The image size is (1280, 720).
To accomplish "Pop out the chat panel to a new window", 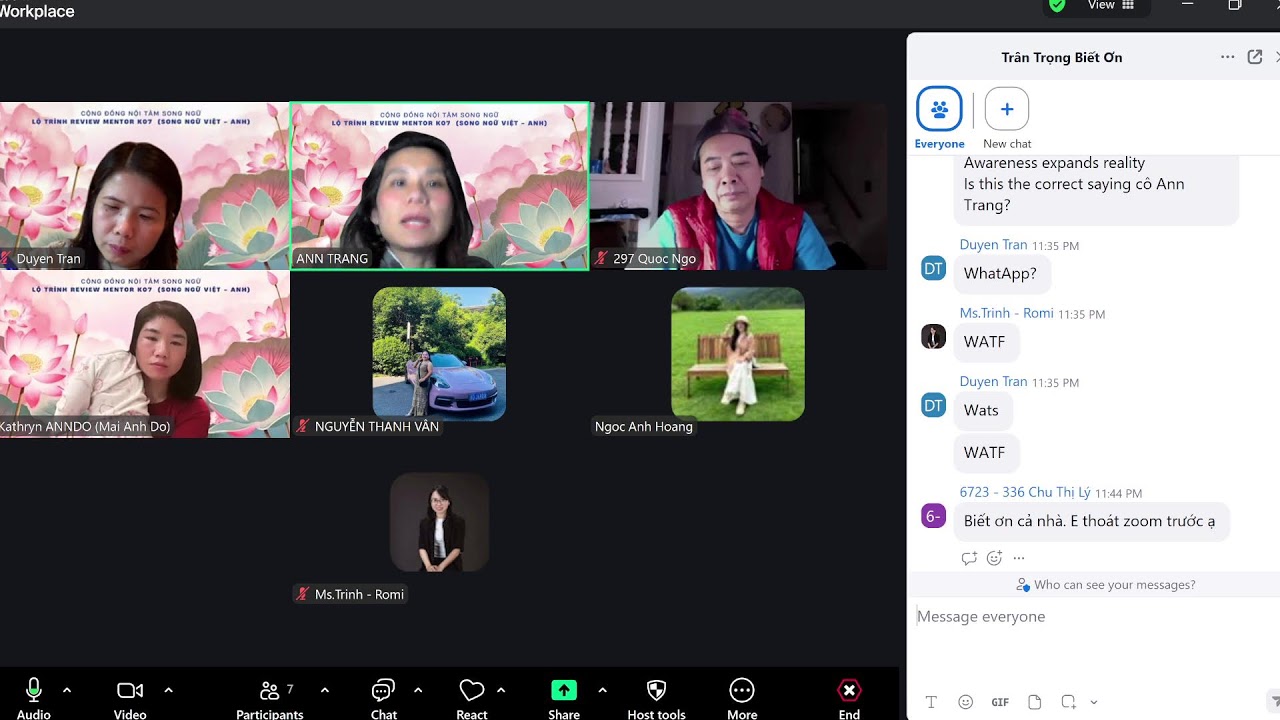I will click(x=1255, y=57).
